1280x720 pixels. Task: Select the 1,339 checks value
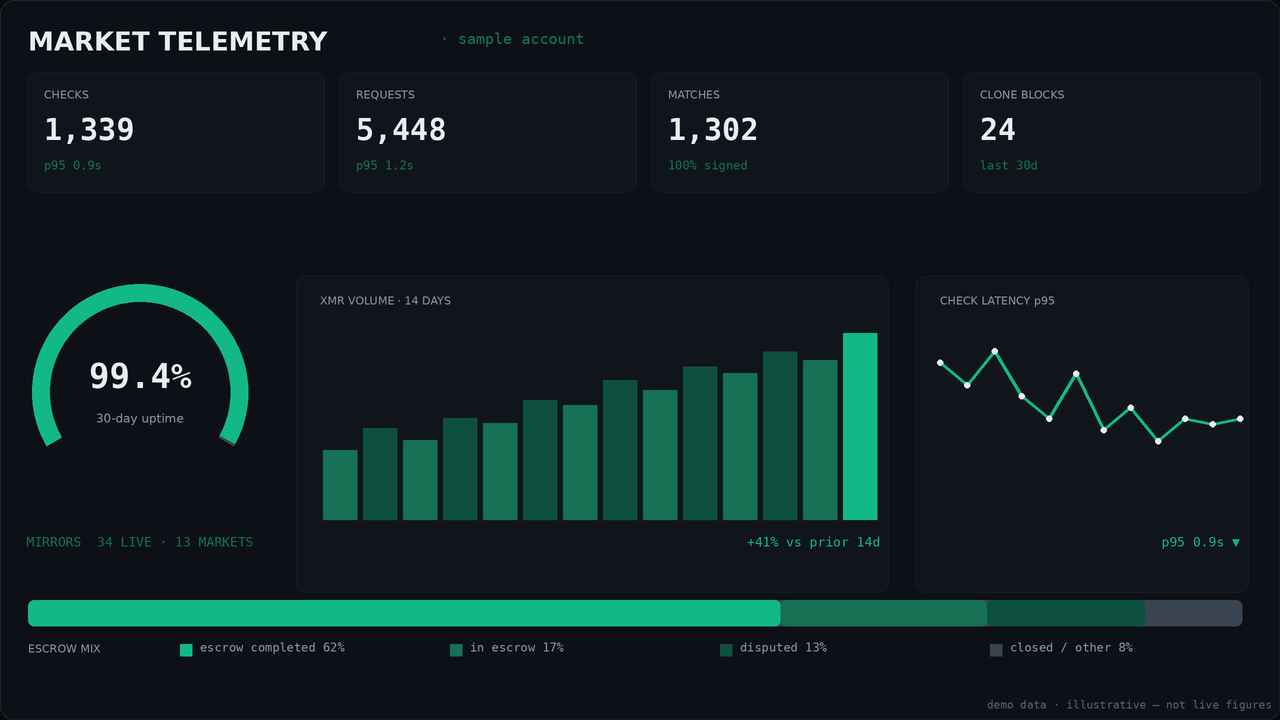[x=89, y=130]
